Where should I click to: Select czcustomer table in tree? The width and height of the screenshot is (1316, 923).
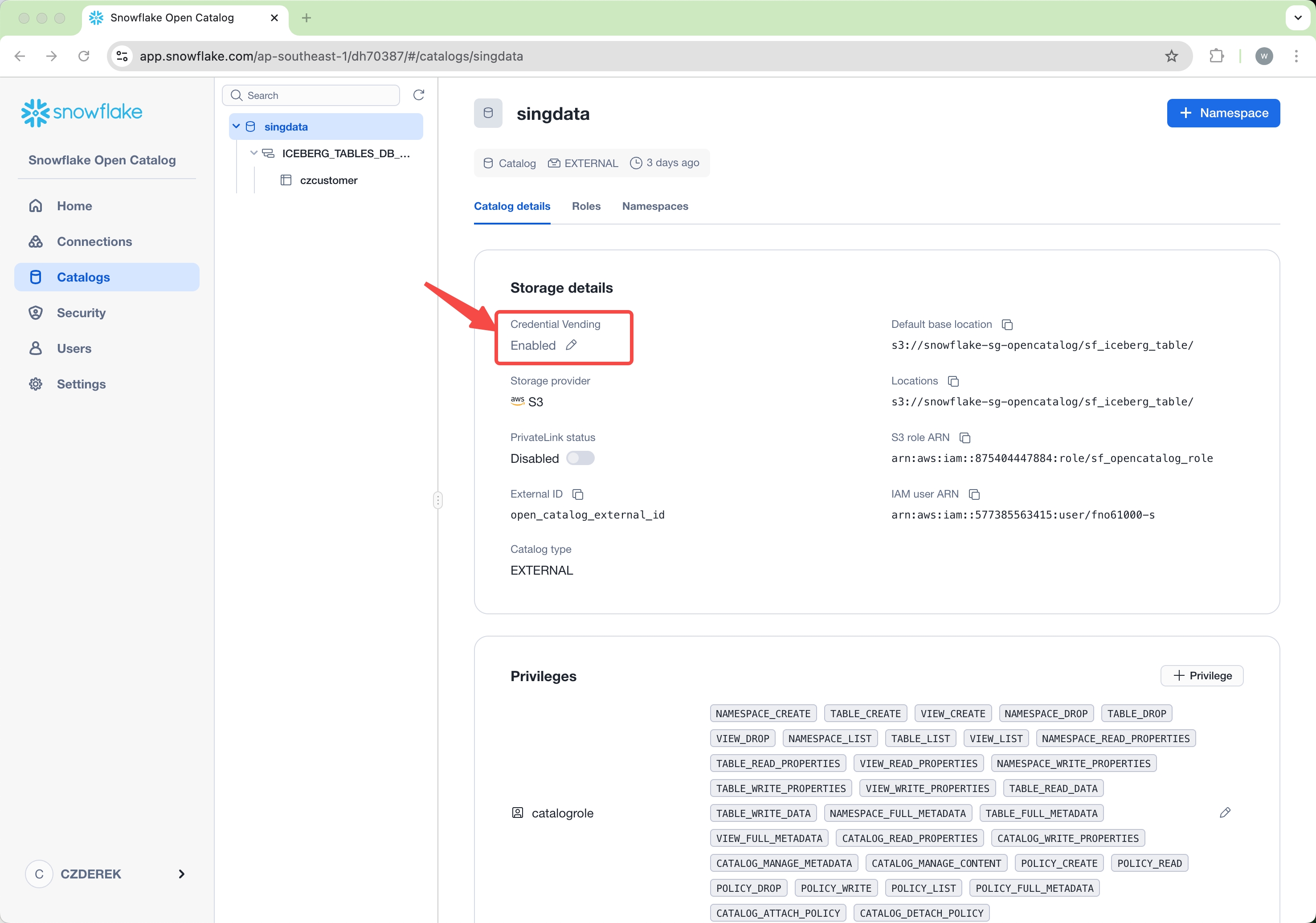coord(328,180)
